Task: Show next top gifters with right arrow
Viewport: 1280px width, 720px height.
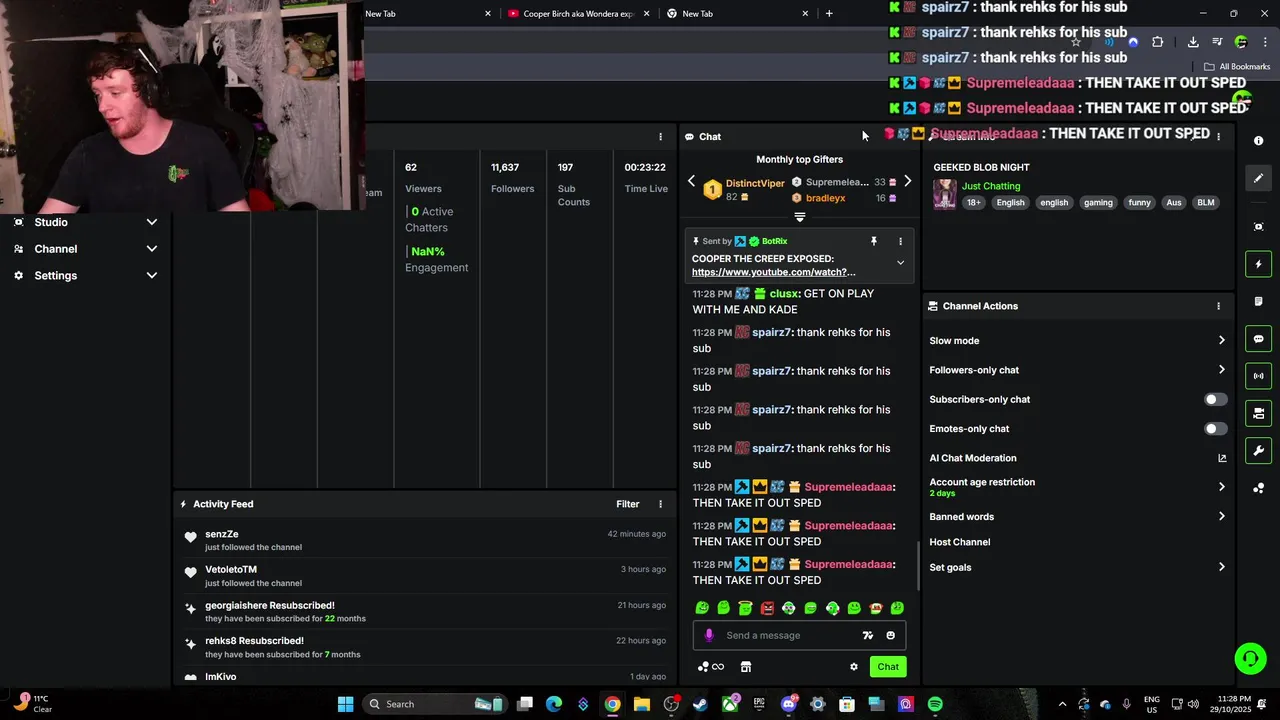Action: 907,182
